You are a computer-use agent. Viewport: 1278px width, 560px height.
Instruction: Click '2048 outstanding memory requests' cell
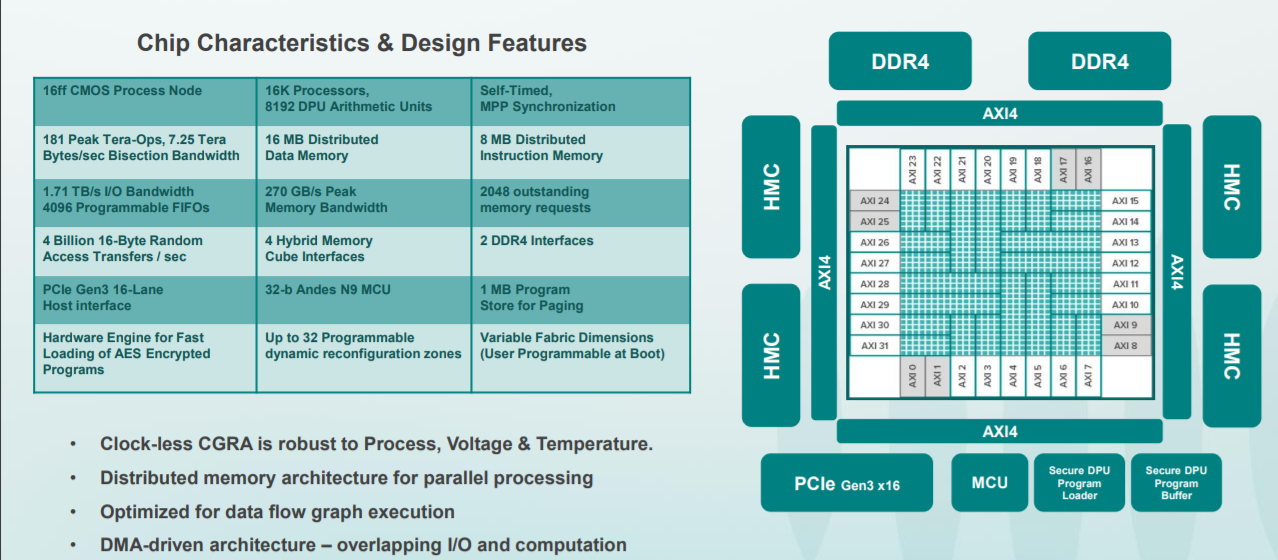pyautogui.click(x=580, y=202)
